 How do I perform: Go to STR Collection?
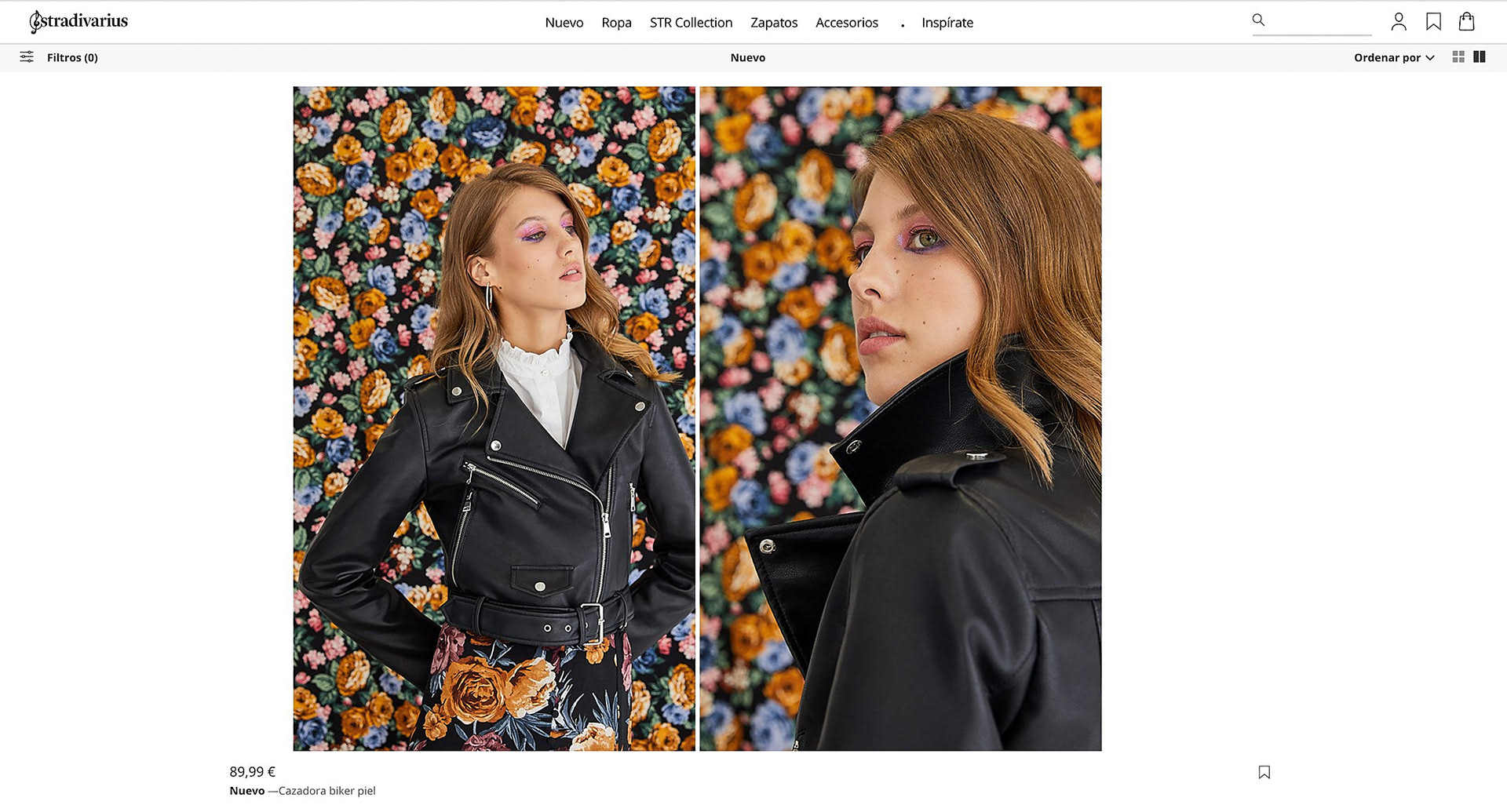[691, 23]
